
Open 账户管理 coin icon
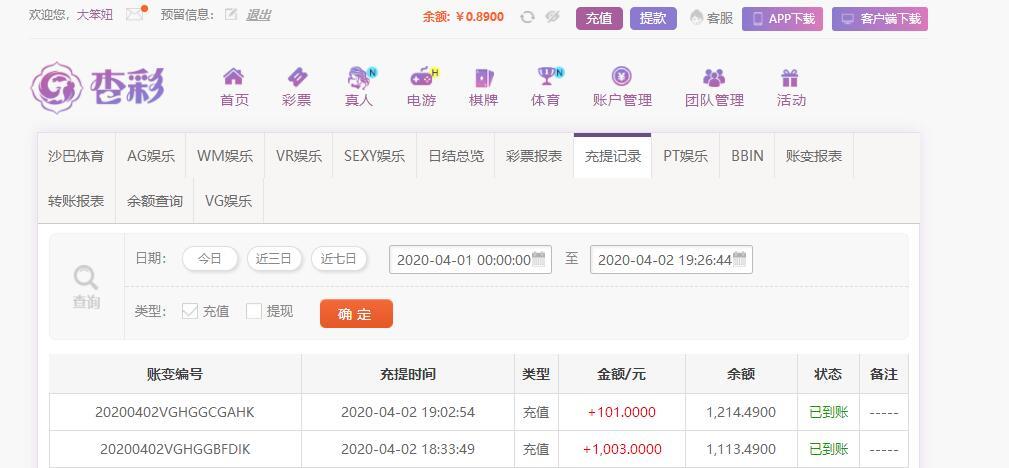coord(622,77)
